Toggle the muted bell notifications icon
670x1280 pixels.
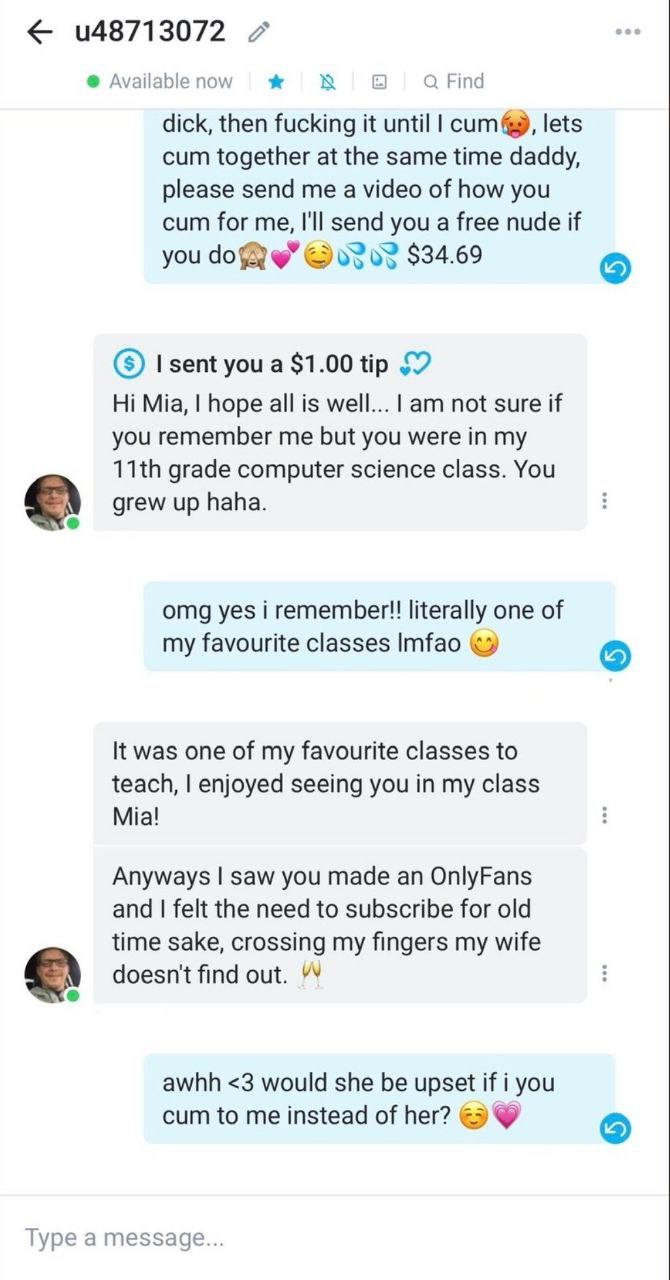(329, 82)
